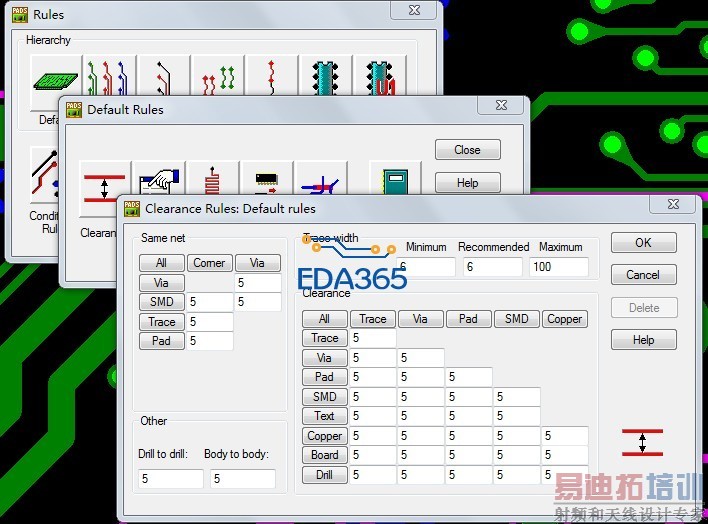
Task: Click Maximum trace width field
Action: (x=559, y=267)
